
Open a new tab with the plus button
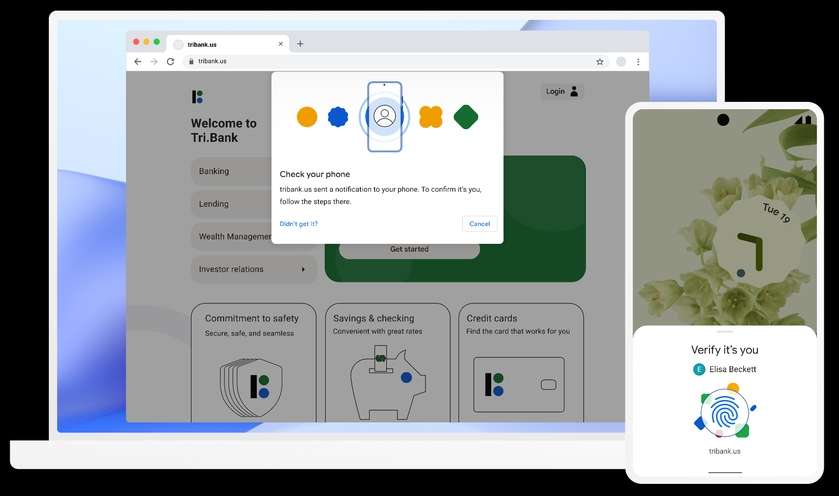coord(300,44)
